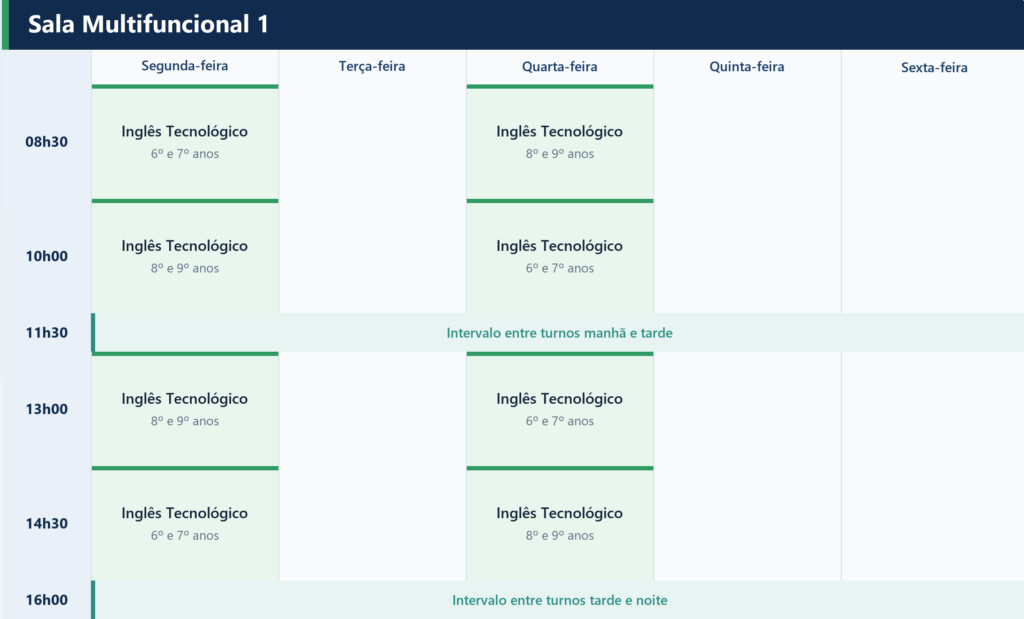Image resolution: width=1024 pixels, height=619 pixels.
Task: Select the 14h30 time label
Action: [x=46, y=524]
